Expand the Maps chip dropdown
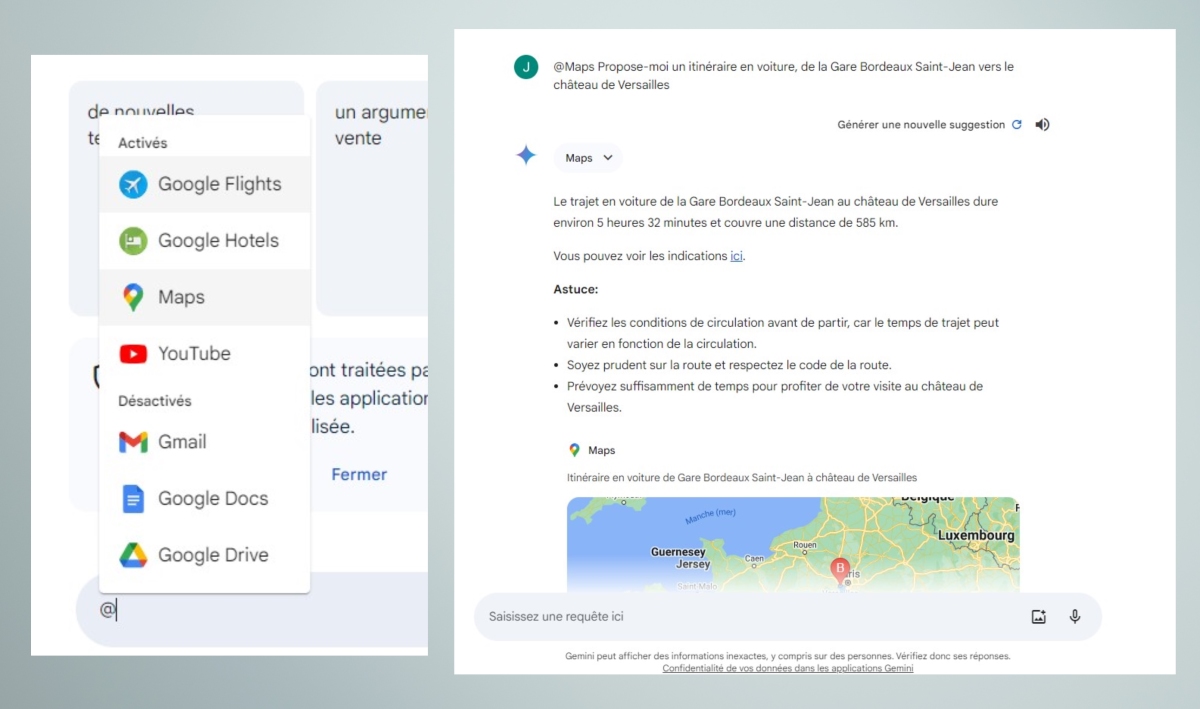The width and height of the screenshot is (1200, 709). 588,158
